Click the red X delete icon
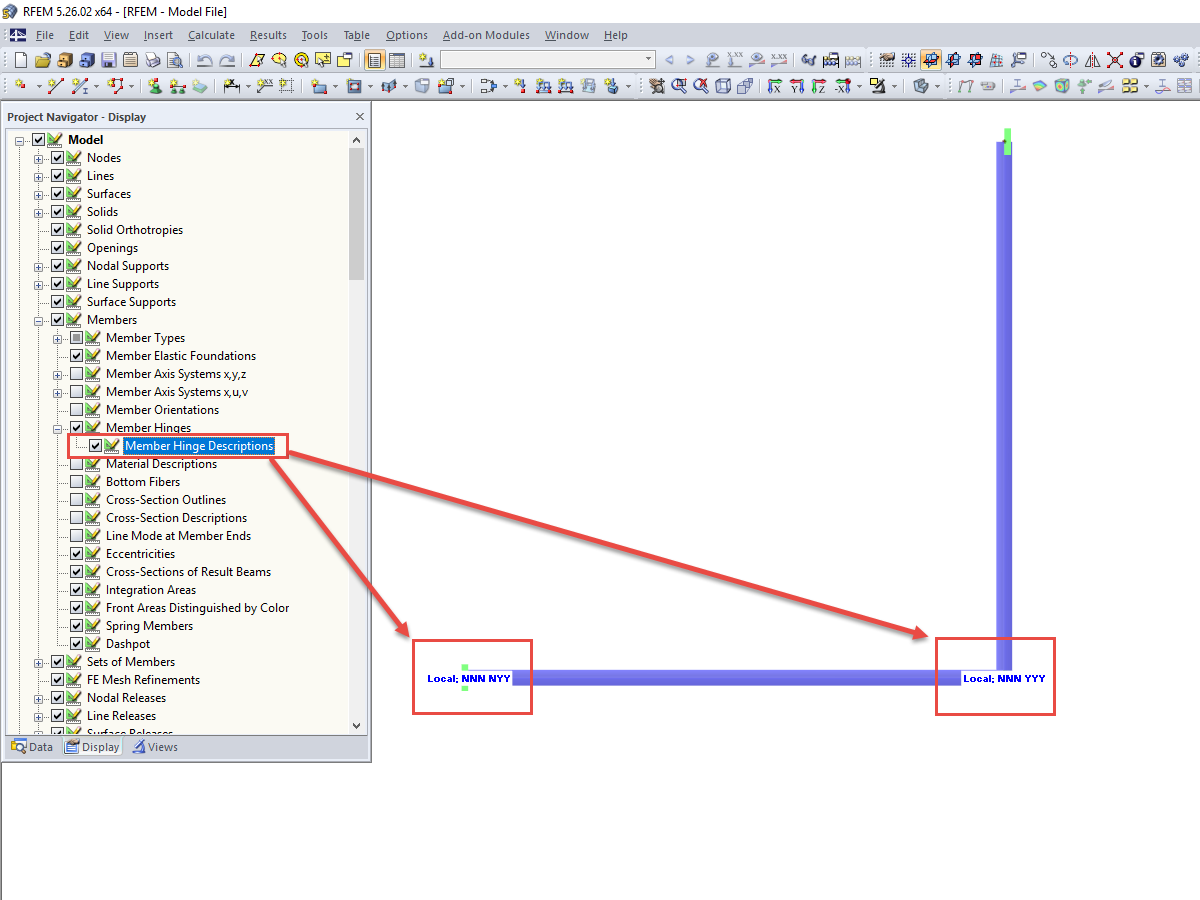Screen dimensions: 1200x900 [x=1115, y=60]
